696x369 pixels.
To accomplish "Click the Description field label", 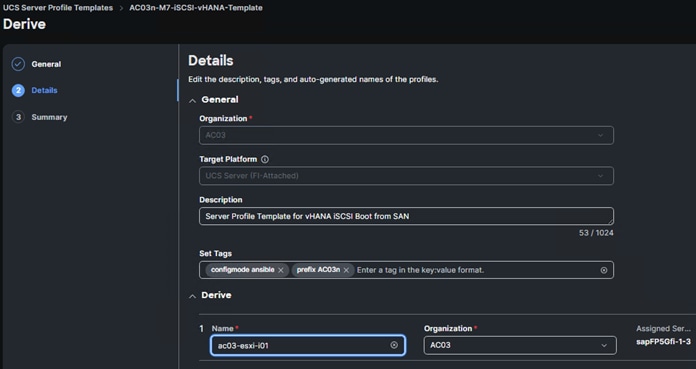I will click(221, 200).
